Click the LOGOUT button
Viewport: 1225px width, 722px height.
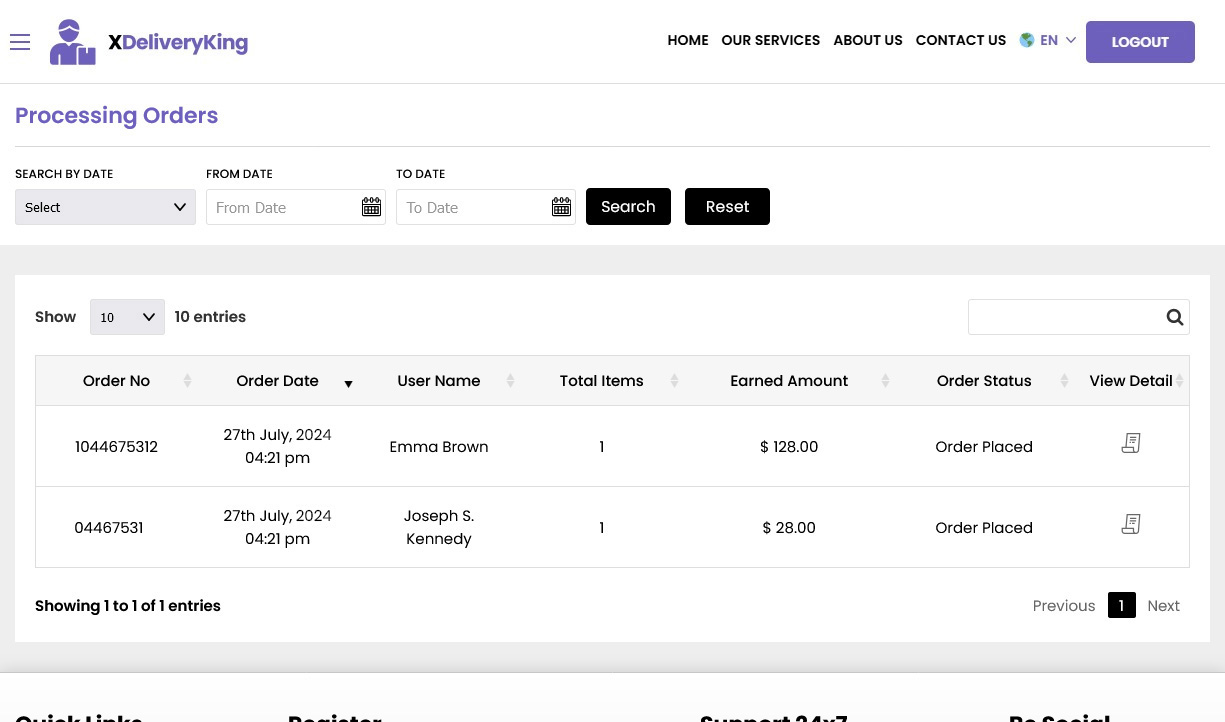[1140, 42]
